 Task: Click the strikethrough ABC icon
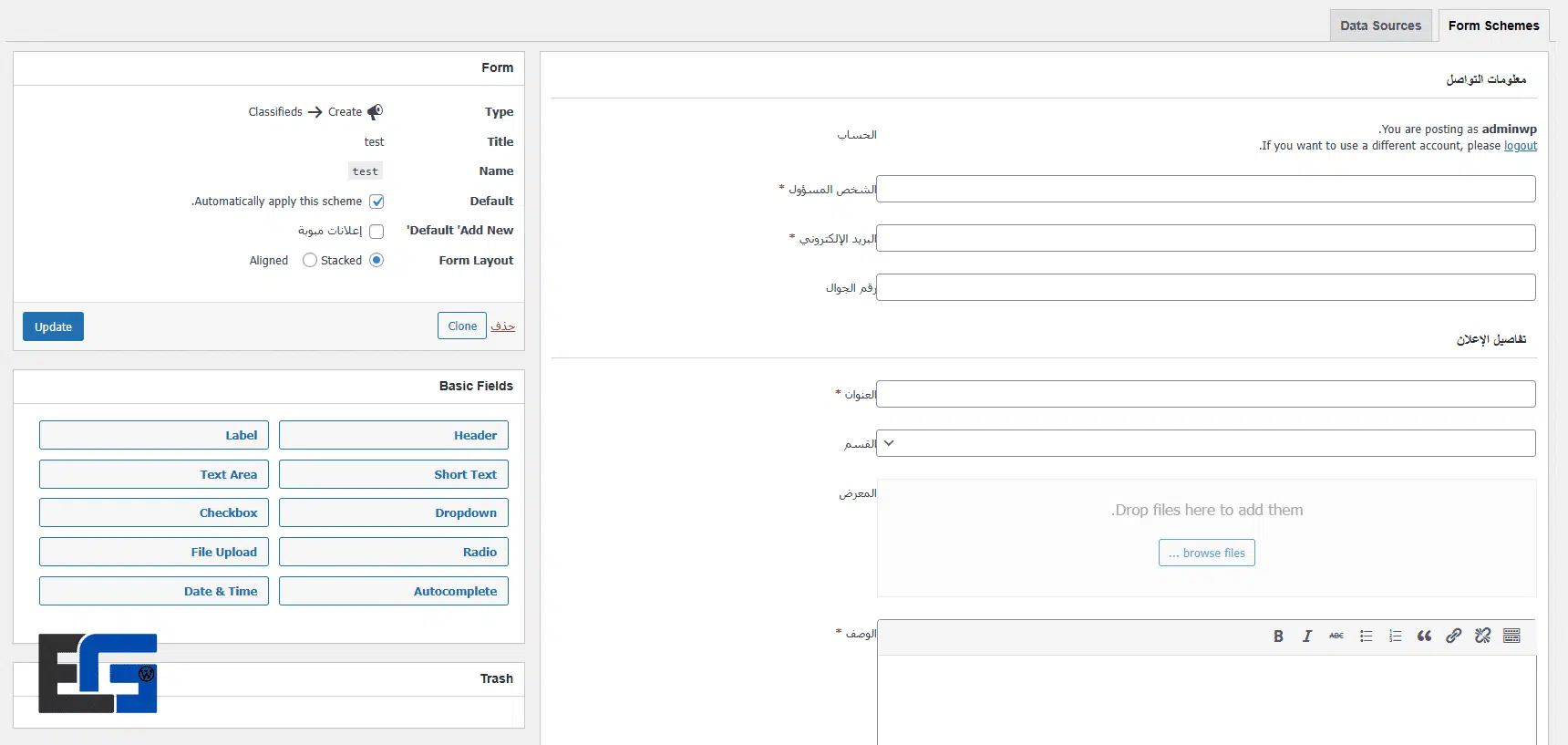1336,636
